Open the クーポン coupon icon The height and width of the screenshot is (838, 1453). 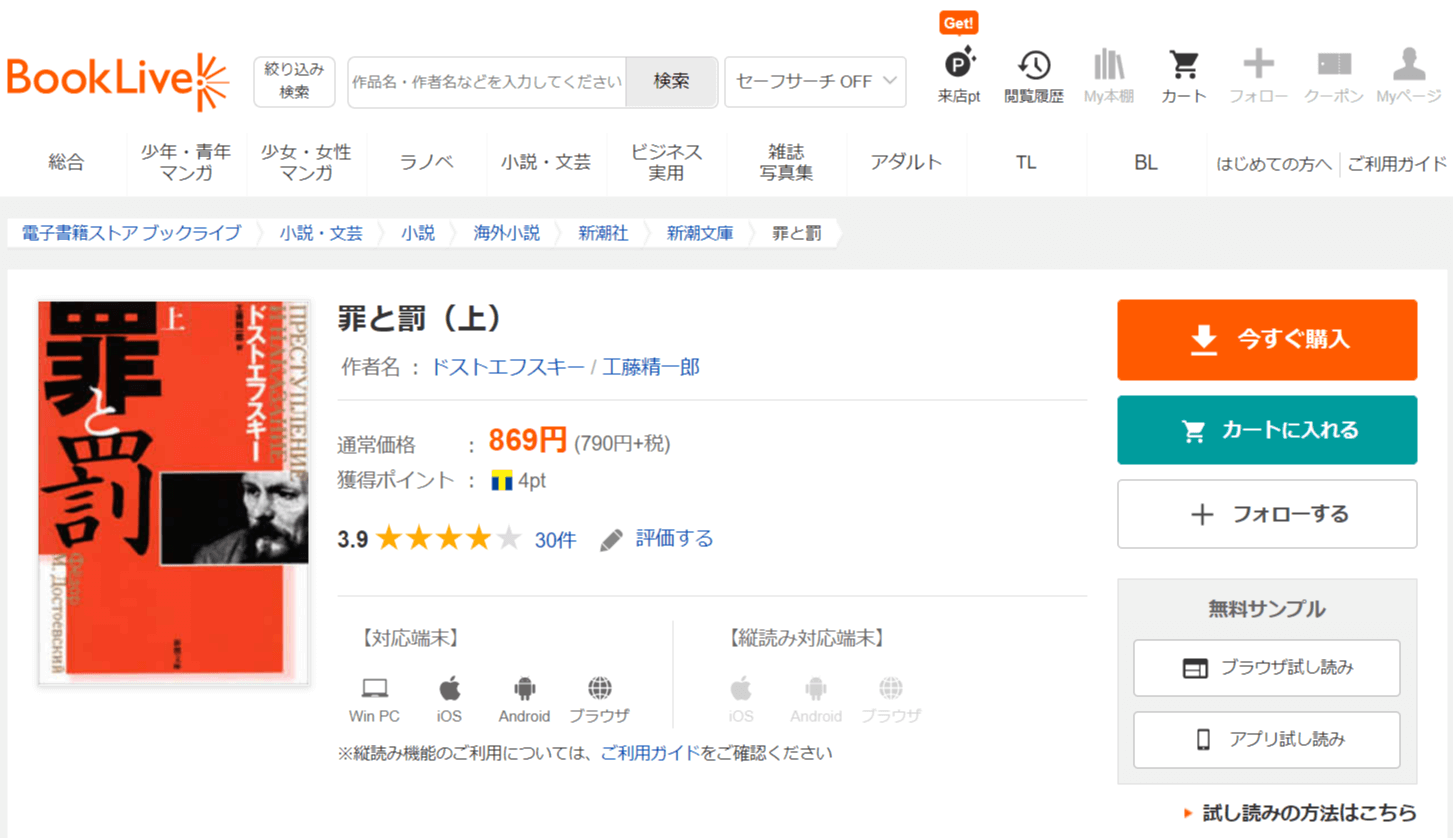point(1334,66)
